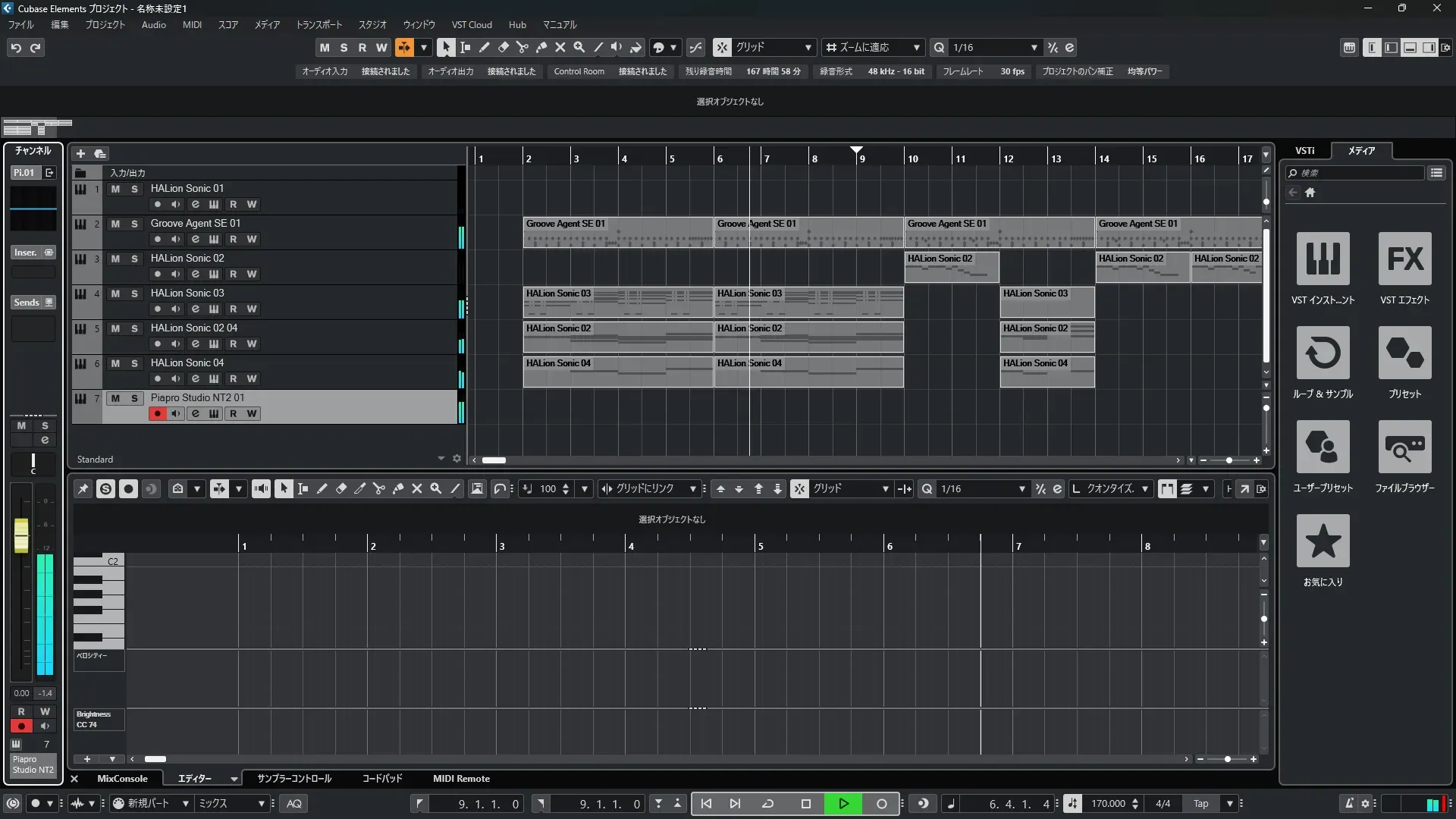Open the grid type dropdown in main toolbar
The width and height of the screenshot is (1456, 819).
pyautogui.click(x=808, y=48)
